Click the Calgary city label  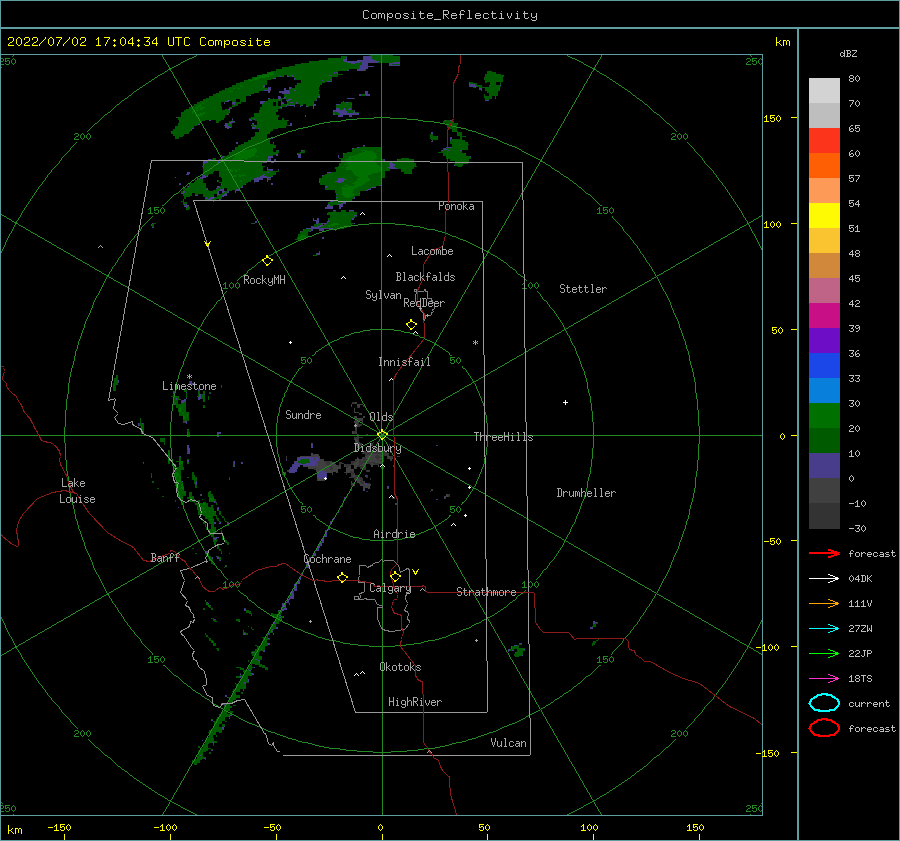(x=390, y=588)
